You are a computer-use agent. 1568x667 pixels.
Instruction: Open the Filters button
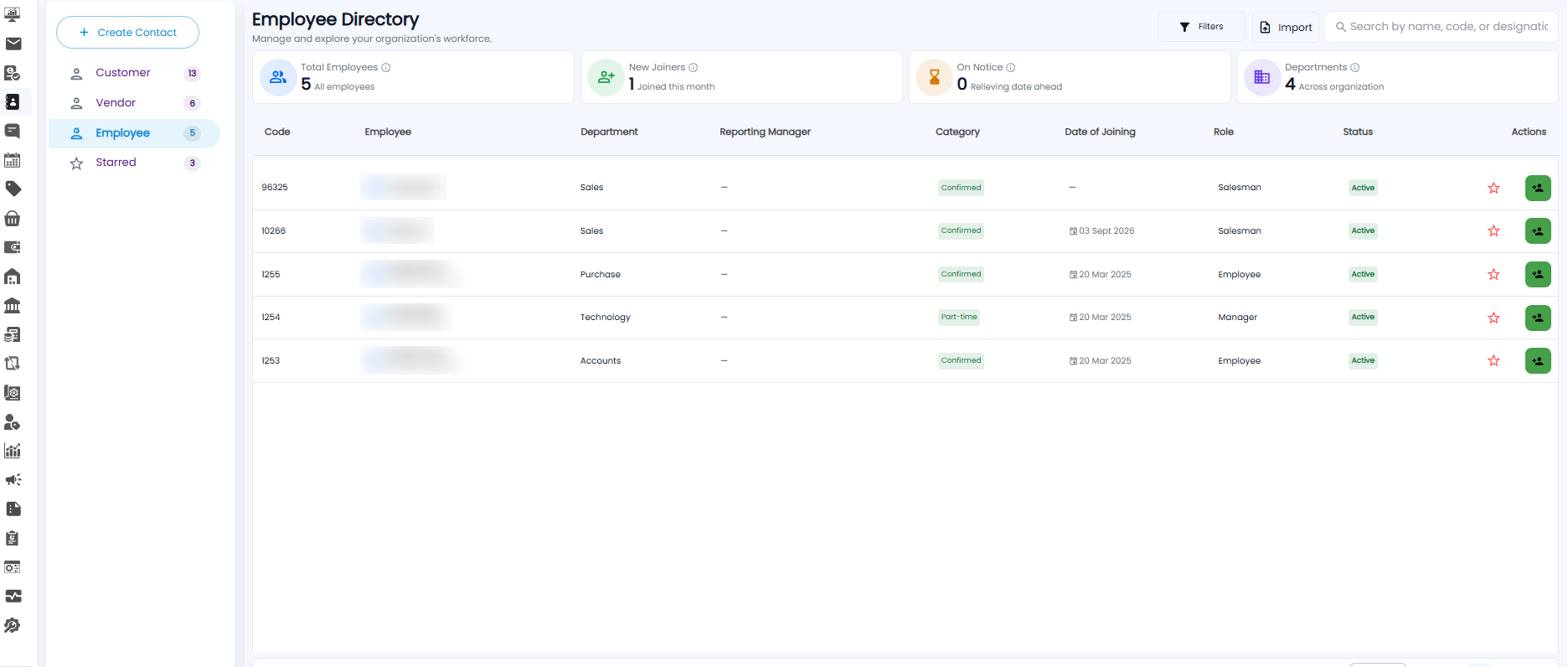coord(1201,27)
